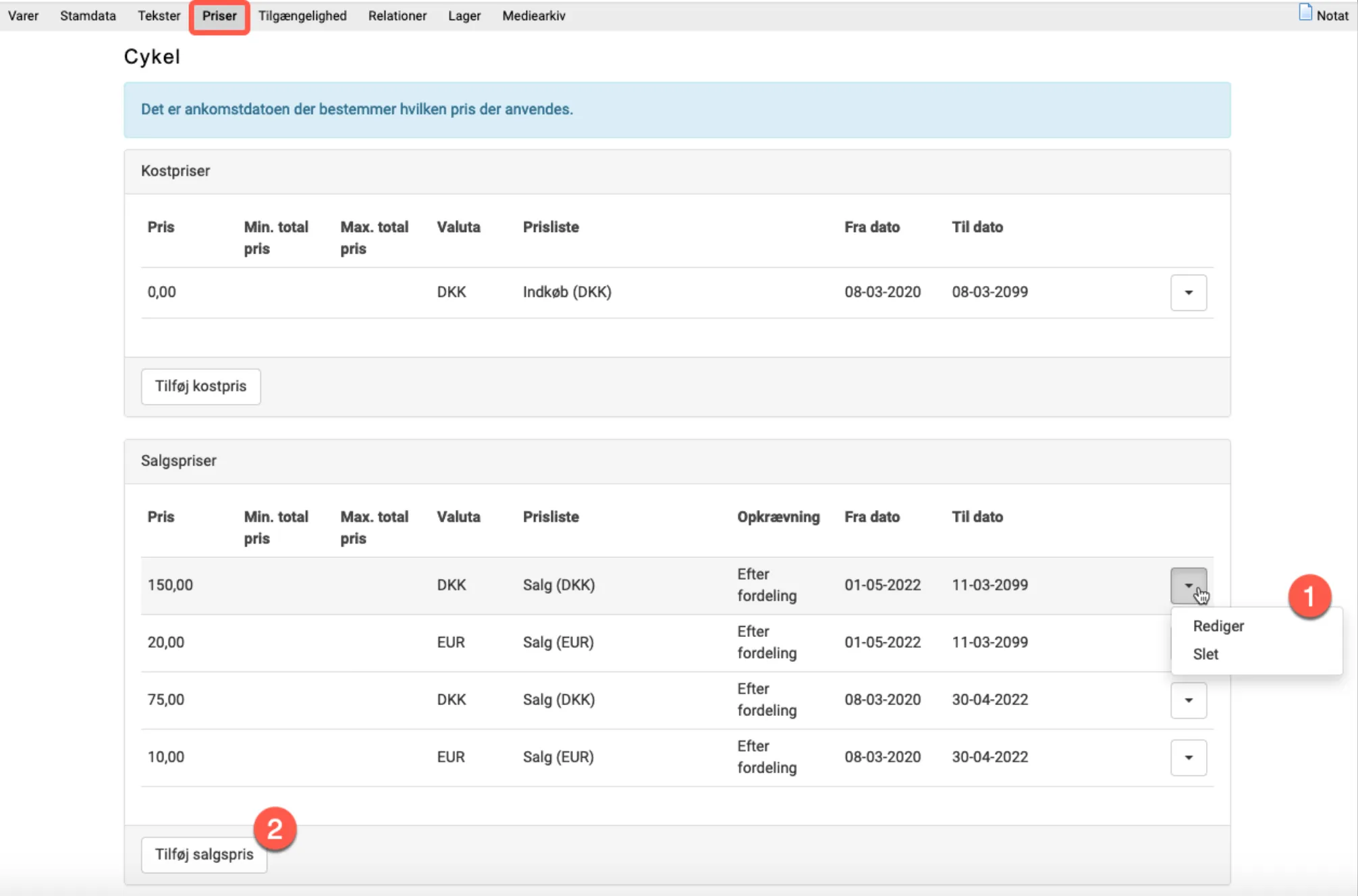Switch to the Stamdata tab

point(88,16)
